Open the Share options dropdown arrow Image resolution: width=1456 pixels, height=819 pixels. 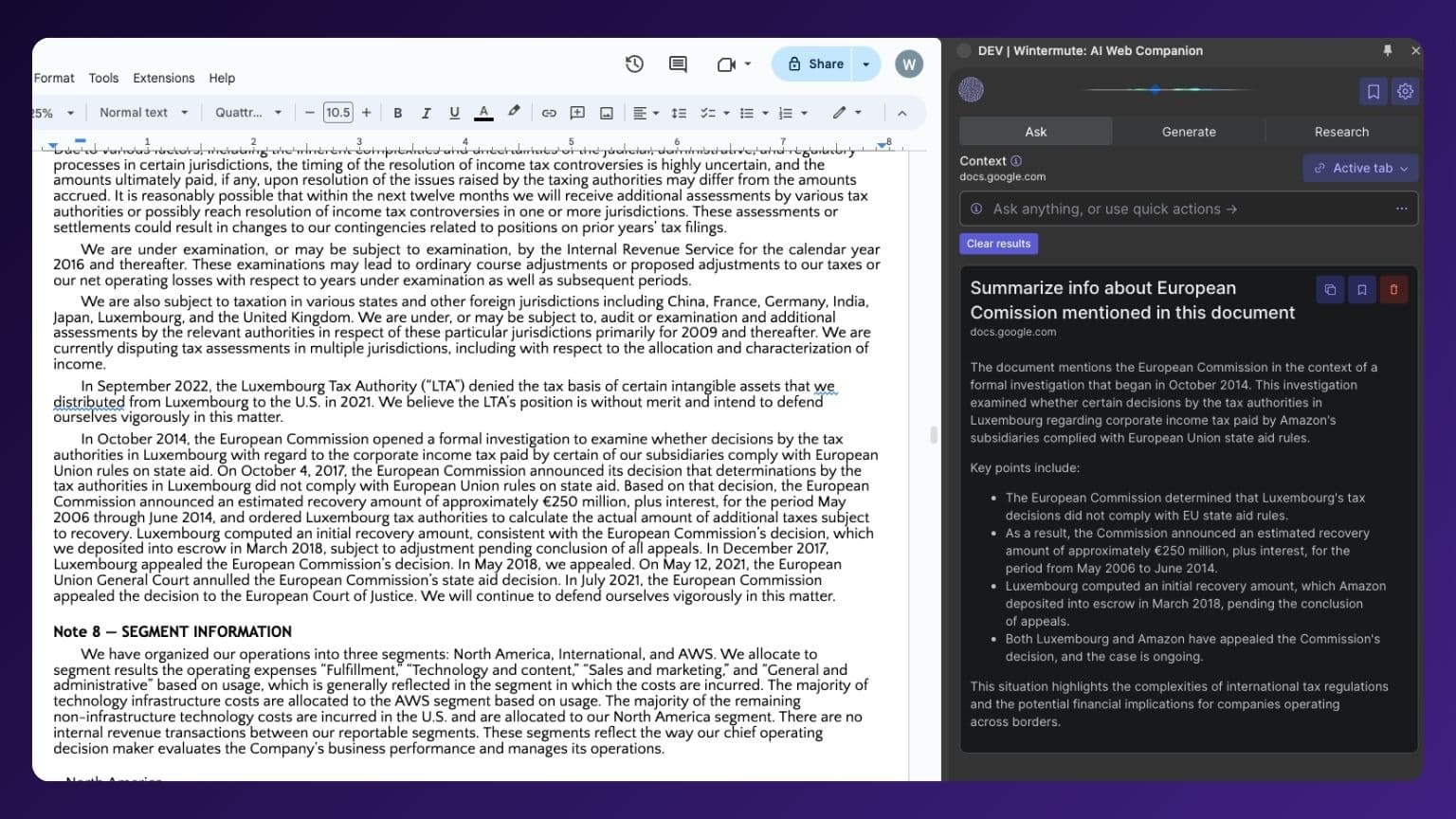865,64
